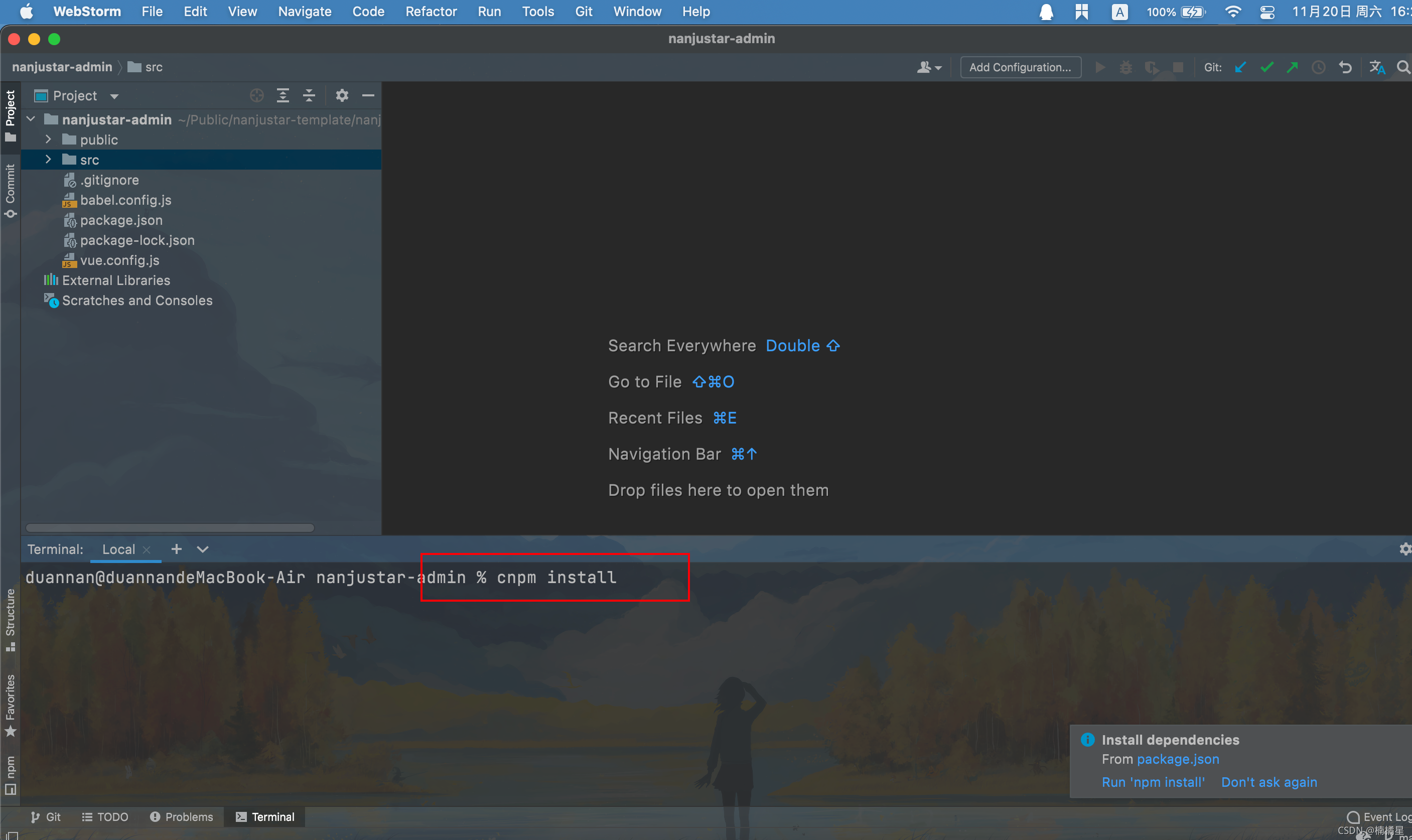Switch to the Problems tab
This screenshot has width=1412, height=840.
coord(182,817)
